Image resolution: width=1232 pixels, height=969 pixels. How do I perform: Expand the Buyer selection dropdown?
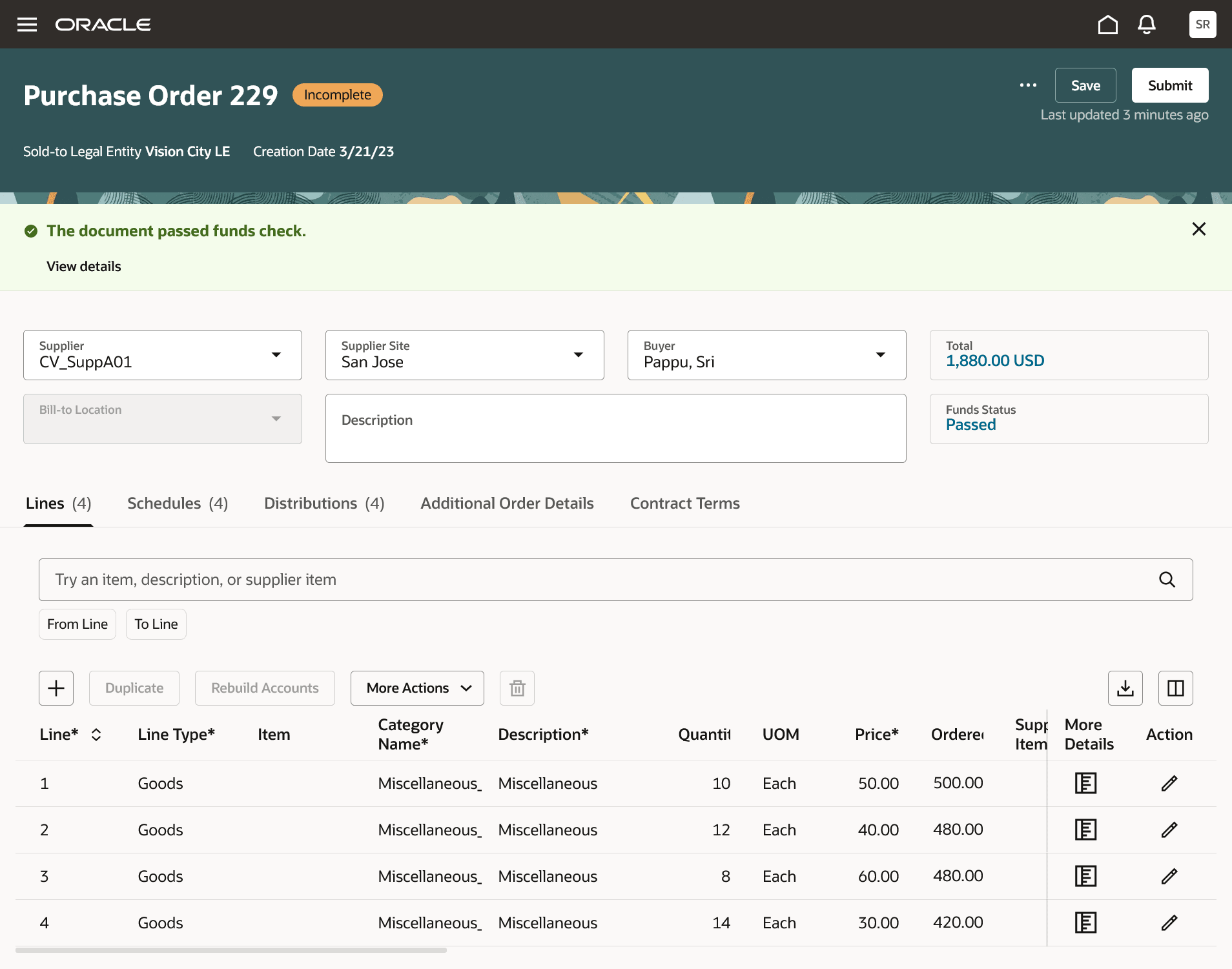(881, 354)
